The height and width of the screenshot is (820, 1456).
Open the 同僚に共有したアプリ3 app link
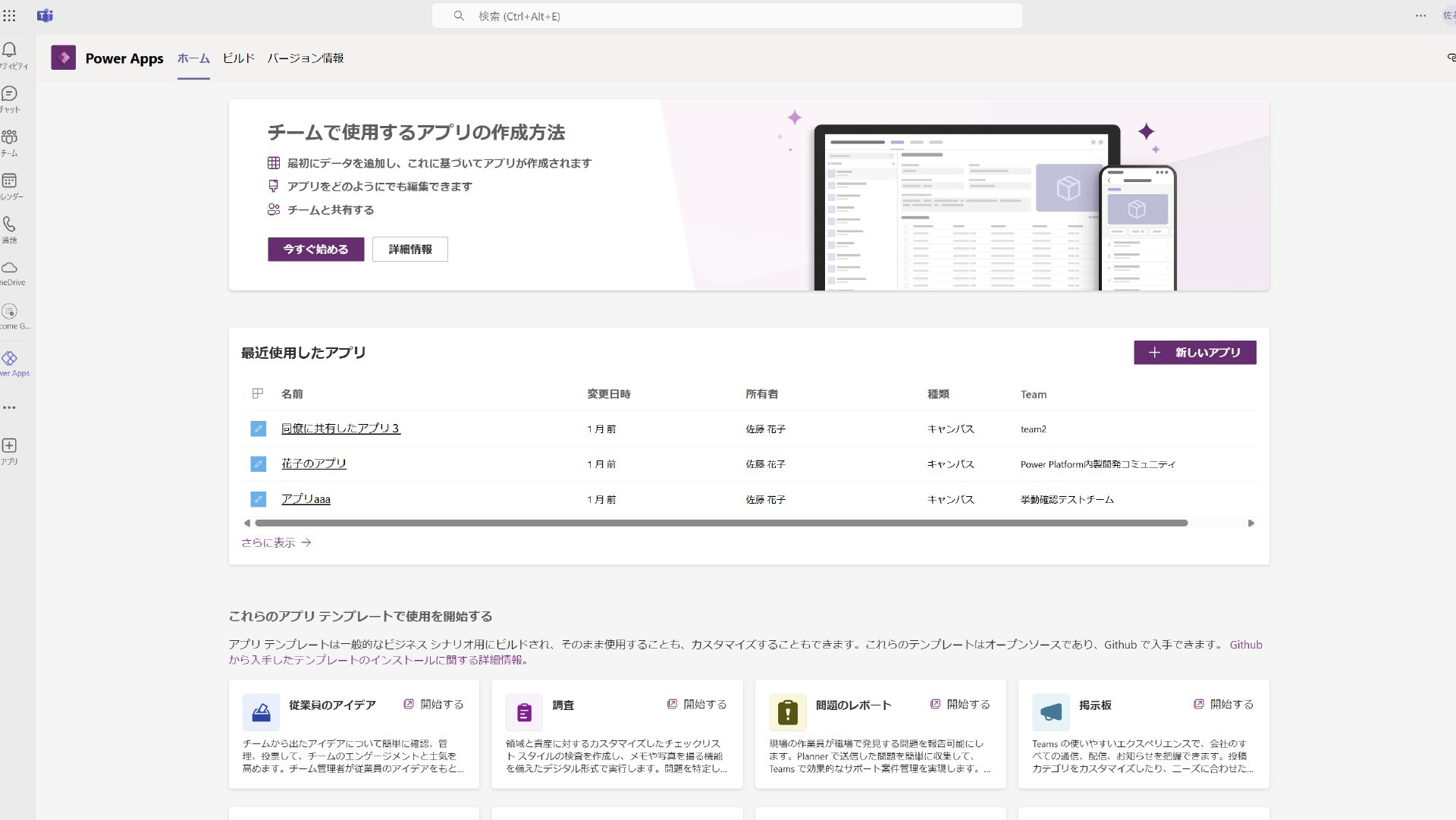[x=340, y=429]
